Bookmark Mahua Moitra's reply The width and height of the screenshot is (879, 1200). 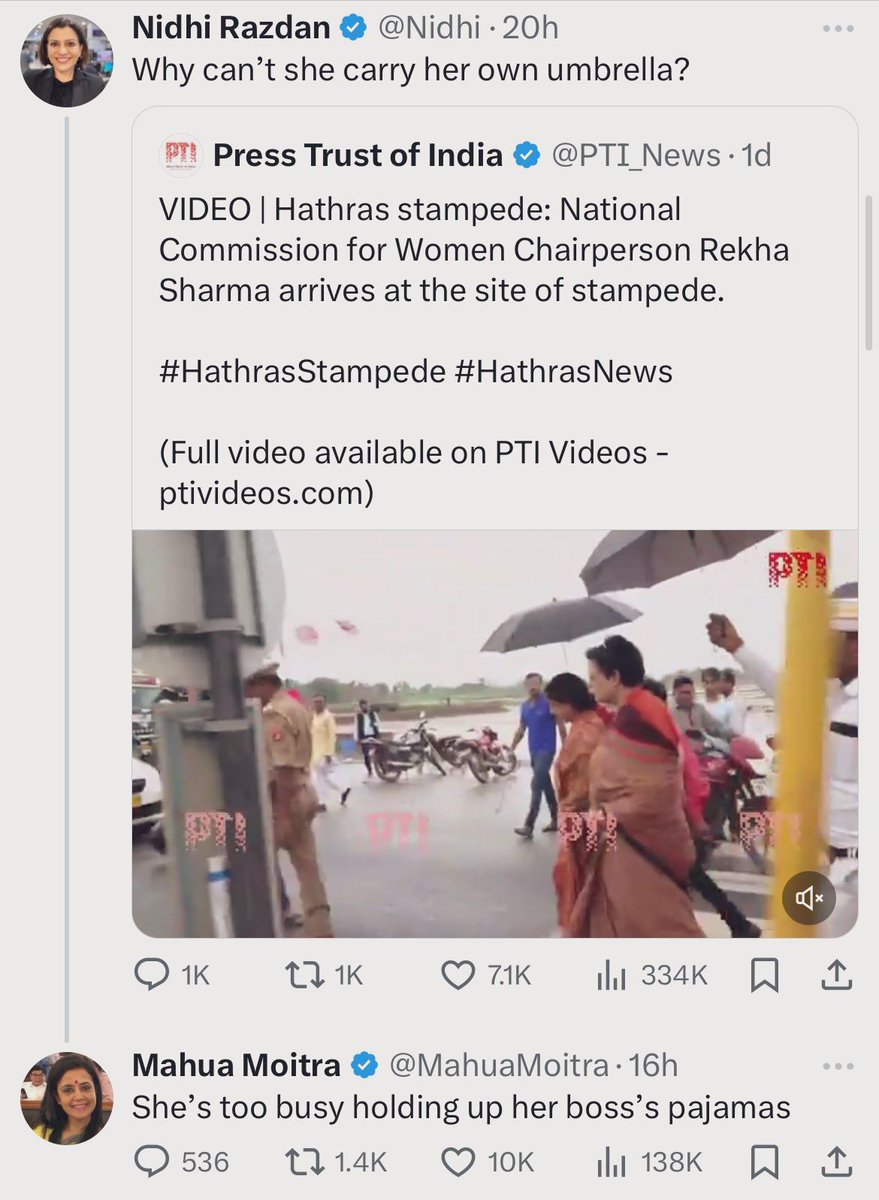tap(764, 1162)
